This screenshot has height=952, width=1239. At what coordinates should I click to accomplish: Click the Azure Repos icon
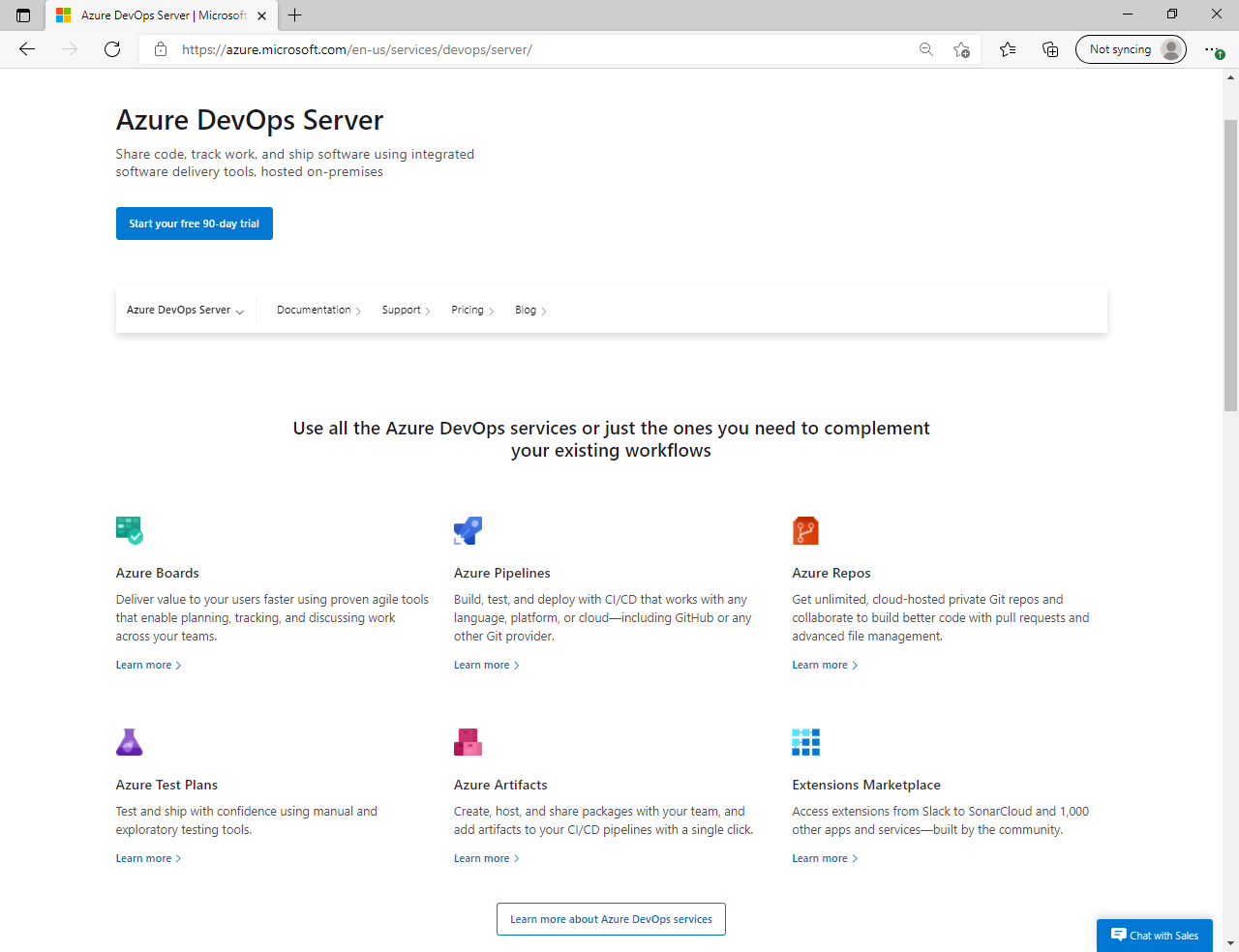click(x=805, y=530)
